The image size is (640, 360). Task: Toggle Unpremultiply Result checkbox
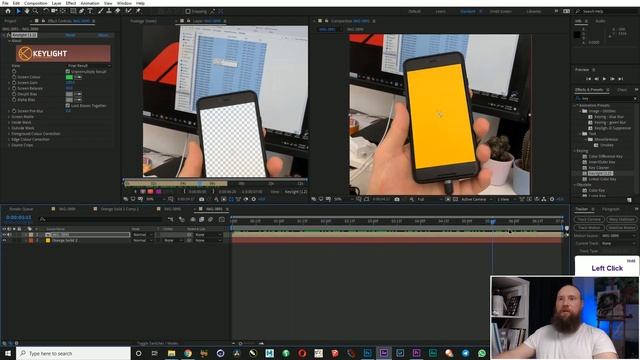click(x=68, y=71)
